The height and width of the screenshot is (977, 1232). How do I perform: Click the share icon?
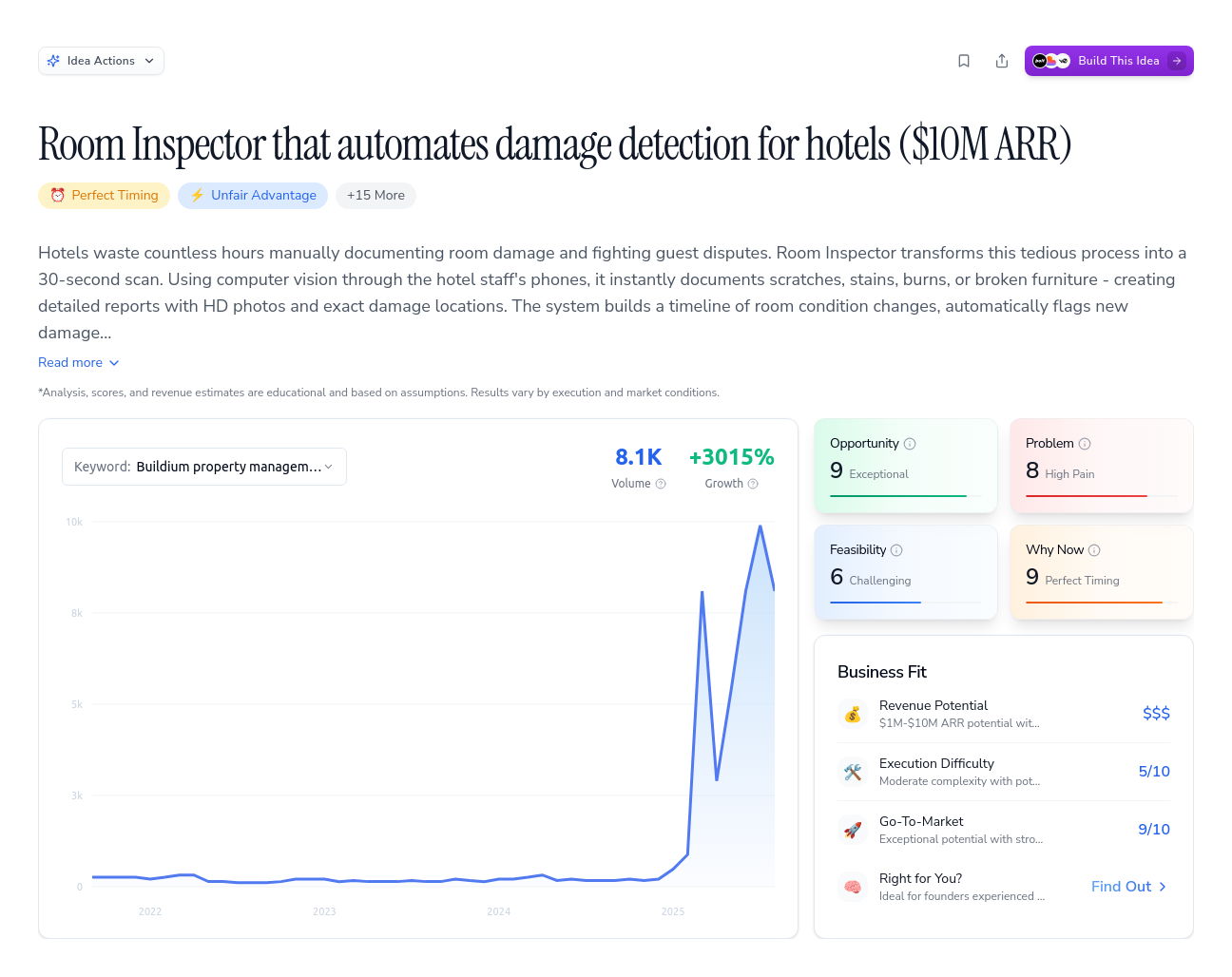pyautogui.click(x=1002, y=60)
